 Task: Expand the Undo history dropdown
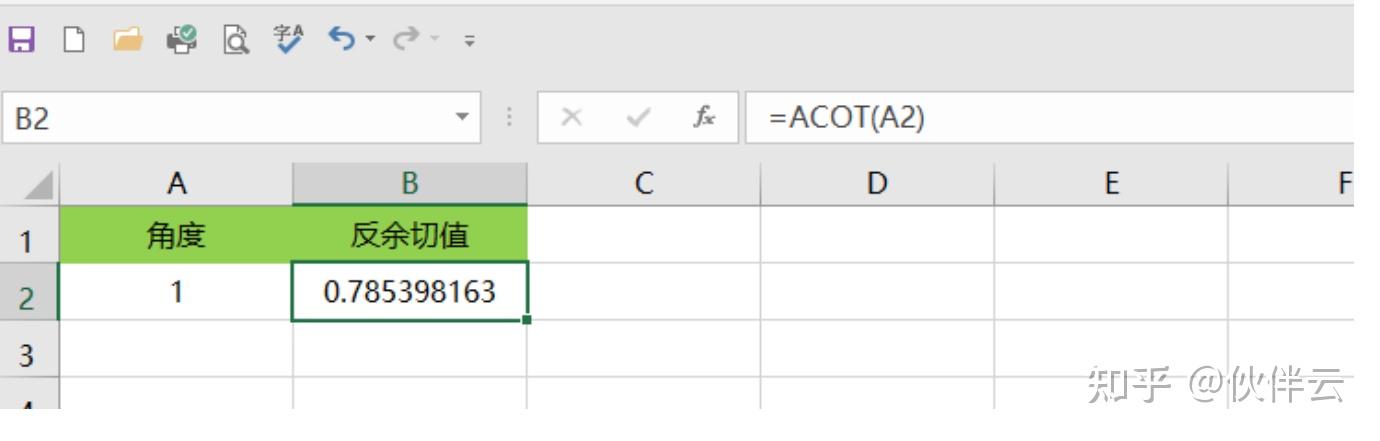point(370,41)
